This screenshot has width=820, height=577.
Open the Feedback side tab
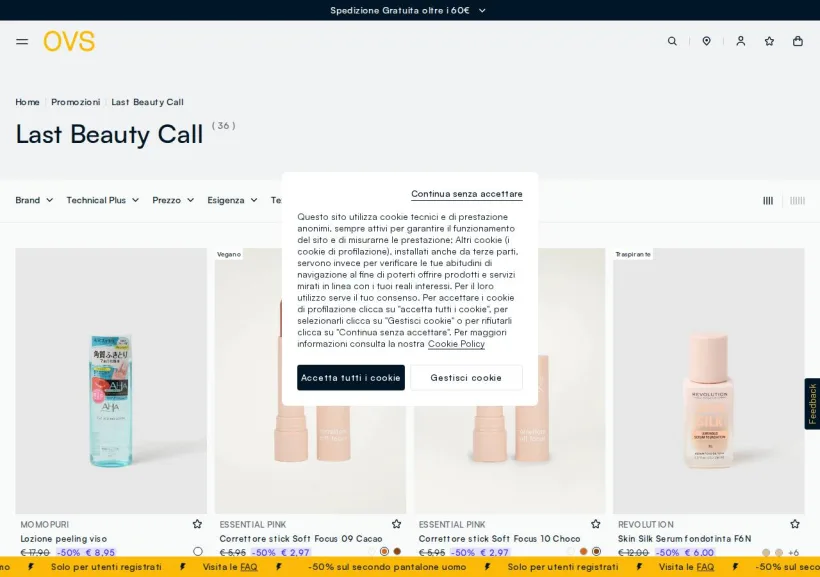point(812,404)
